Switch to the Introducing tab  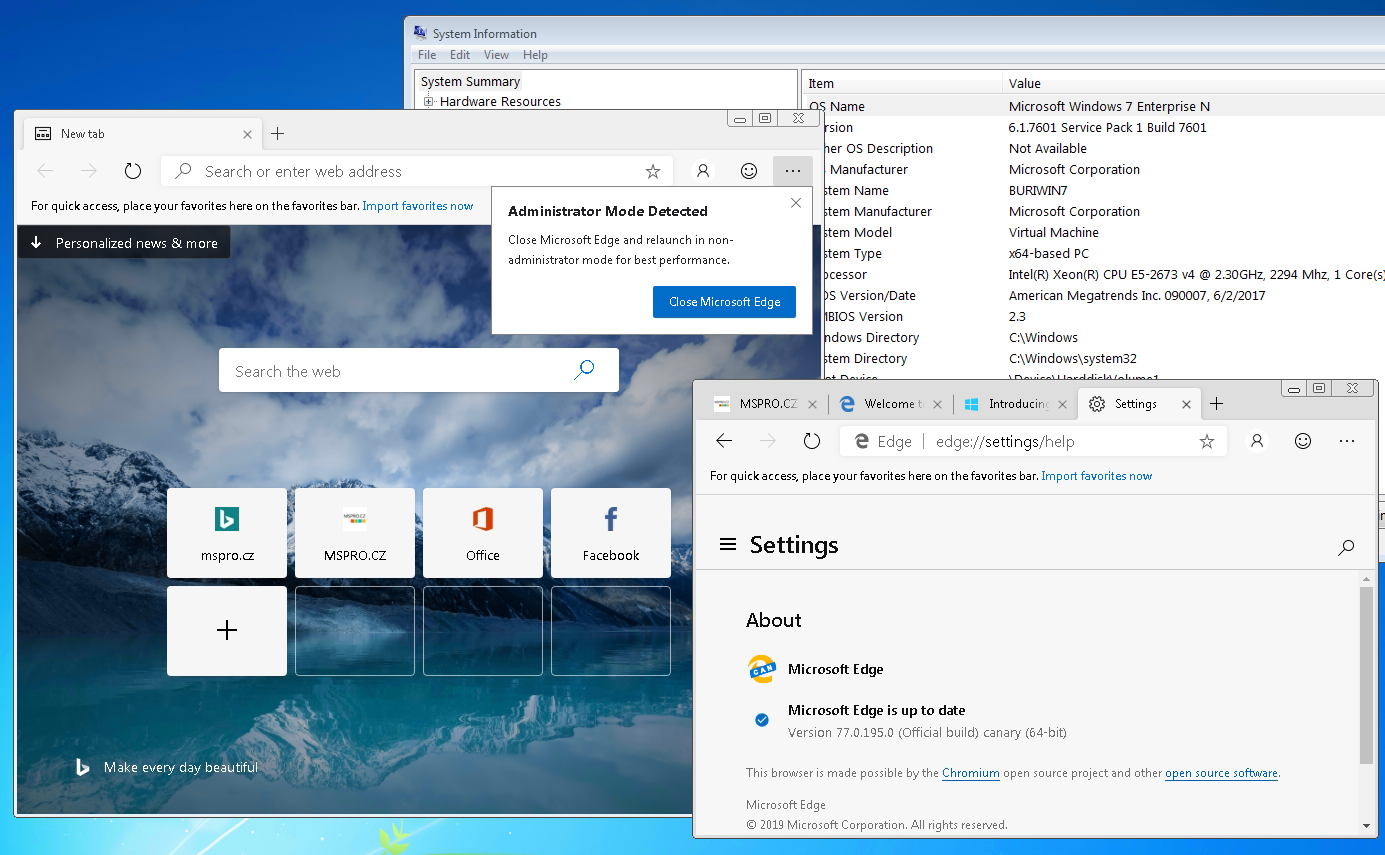pyautogui.click(x=1014, y=404)
